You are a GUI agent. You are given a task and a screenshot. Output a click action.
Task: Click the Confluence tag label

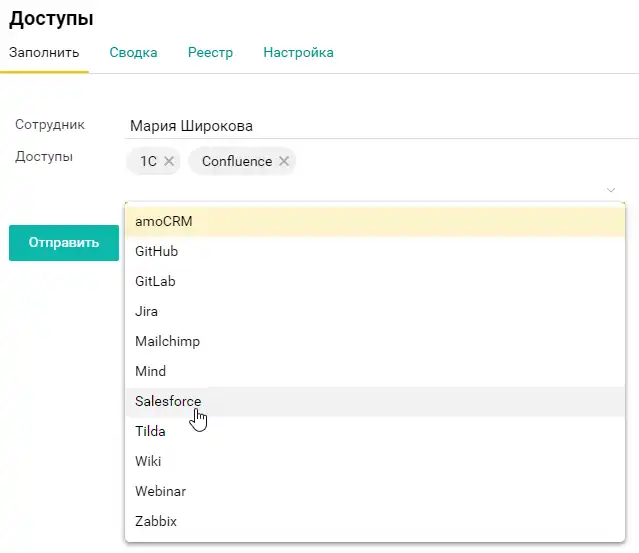pos(237,161)
